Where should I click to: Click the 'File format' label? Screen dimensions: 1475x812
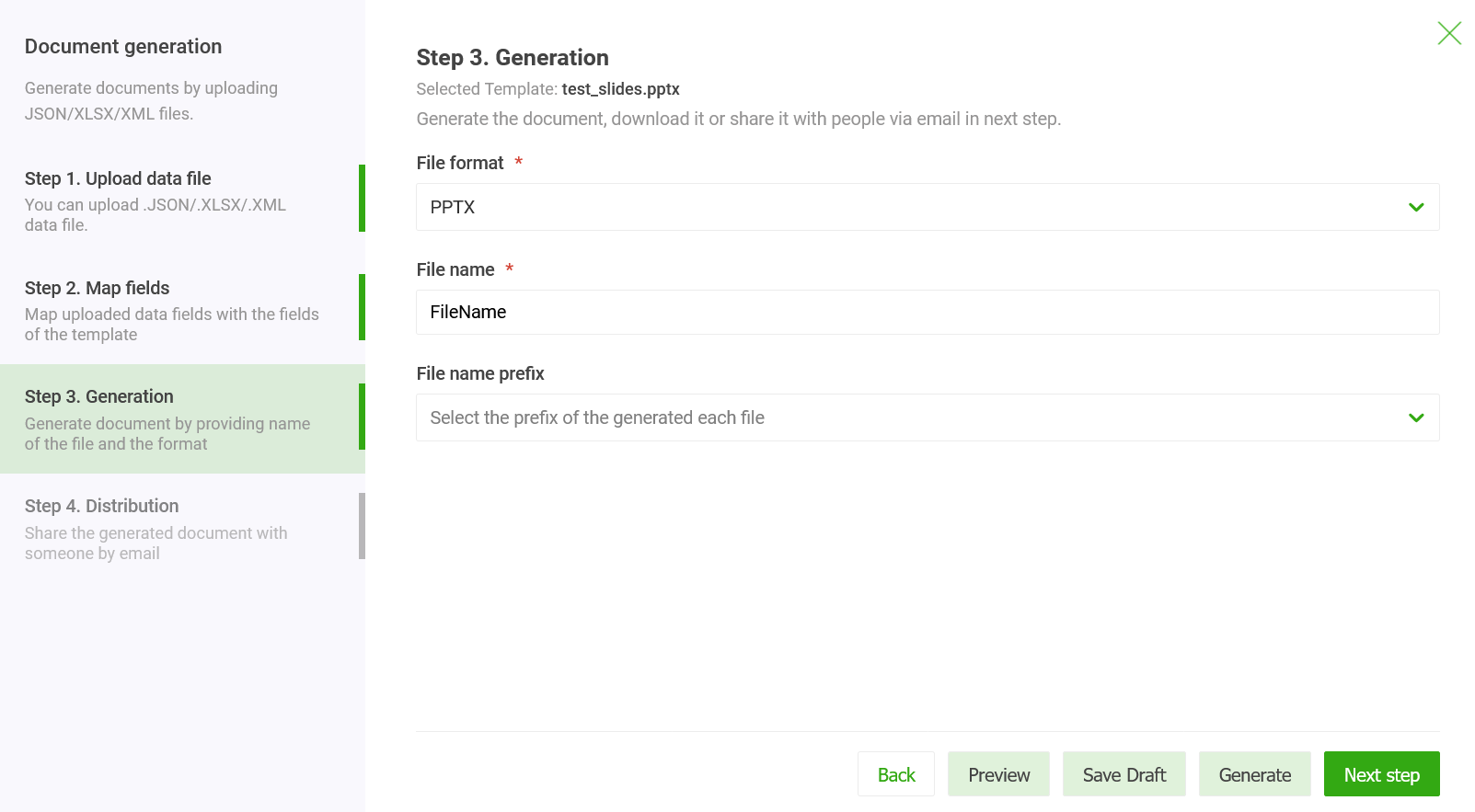point(459,163)
